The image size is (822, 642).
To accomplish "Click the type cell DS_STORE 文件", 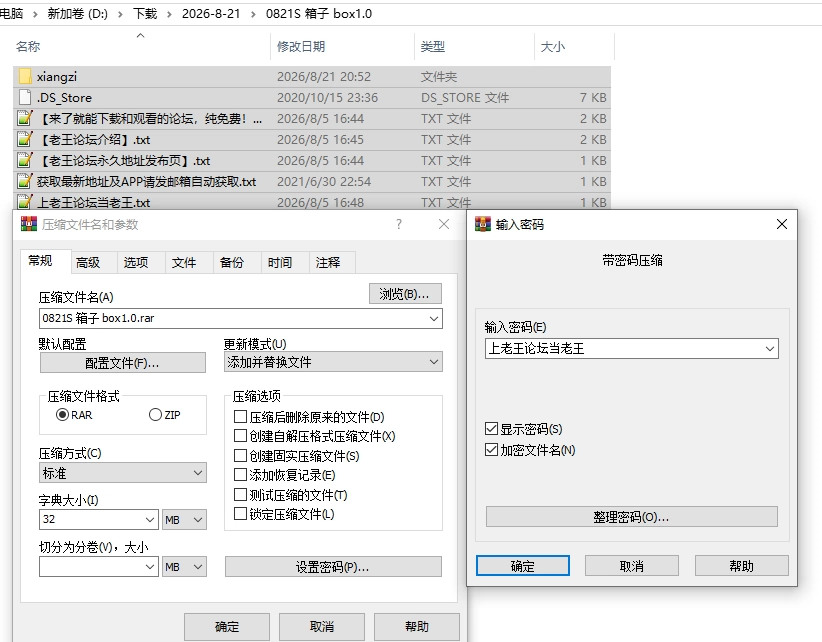I will click(x=464, y=98).
